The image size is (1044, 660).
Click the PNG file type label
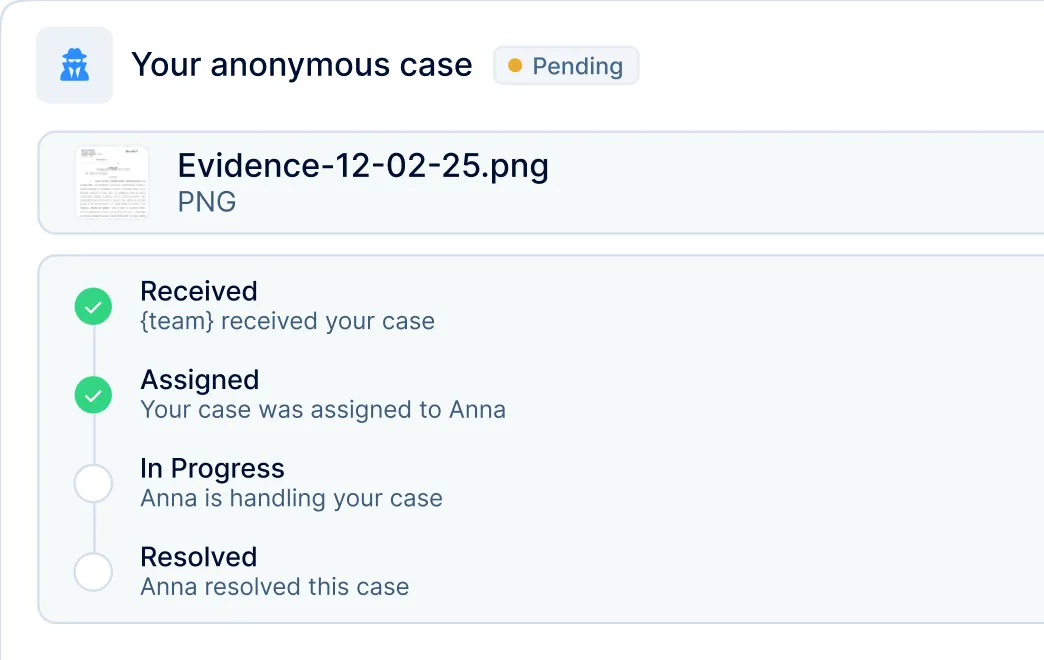point(207,202)
